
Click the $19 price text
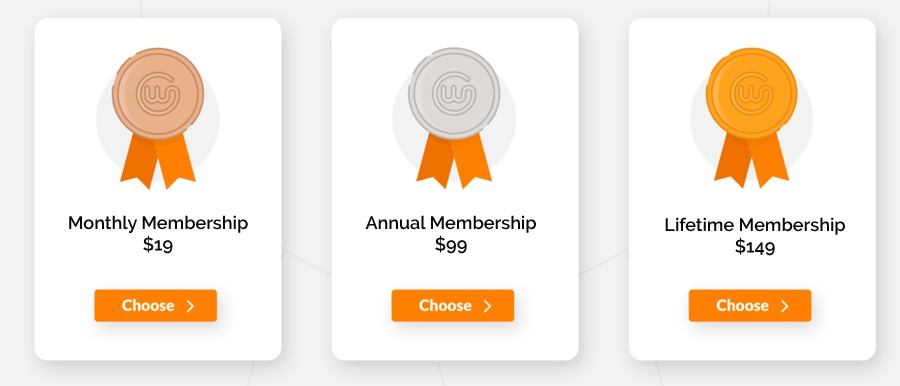[x=158, y=245]
